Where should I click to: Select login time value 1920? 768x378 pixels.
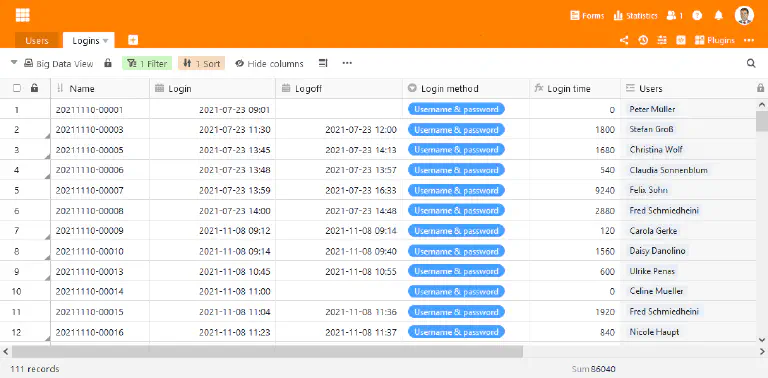[x=575, y=312]
